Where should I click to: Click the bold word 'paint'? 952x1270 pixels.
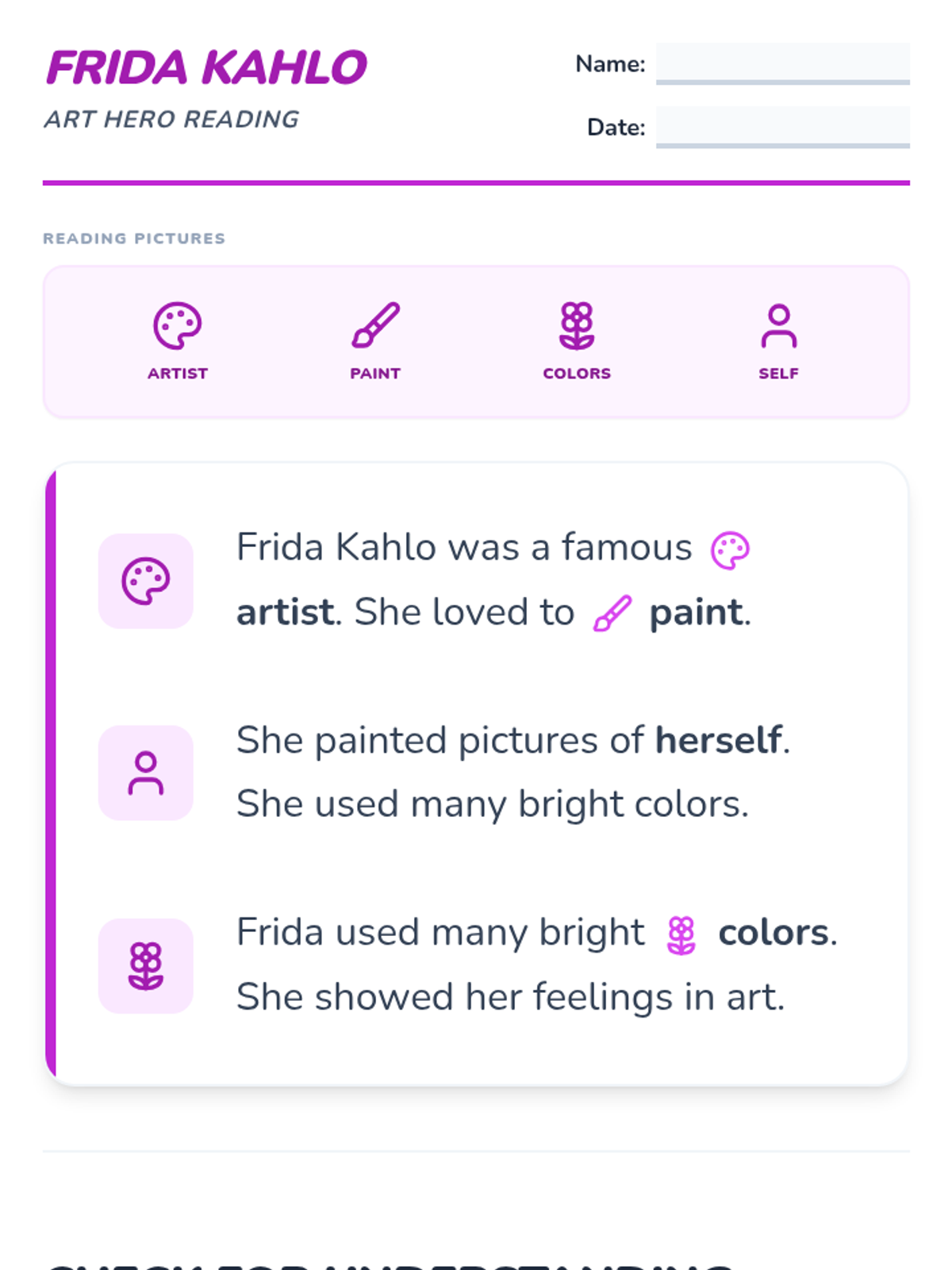[697, 613]
